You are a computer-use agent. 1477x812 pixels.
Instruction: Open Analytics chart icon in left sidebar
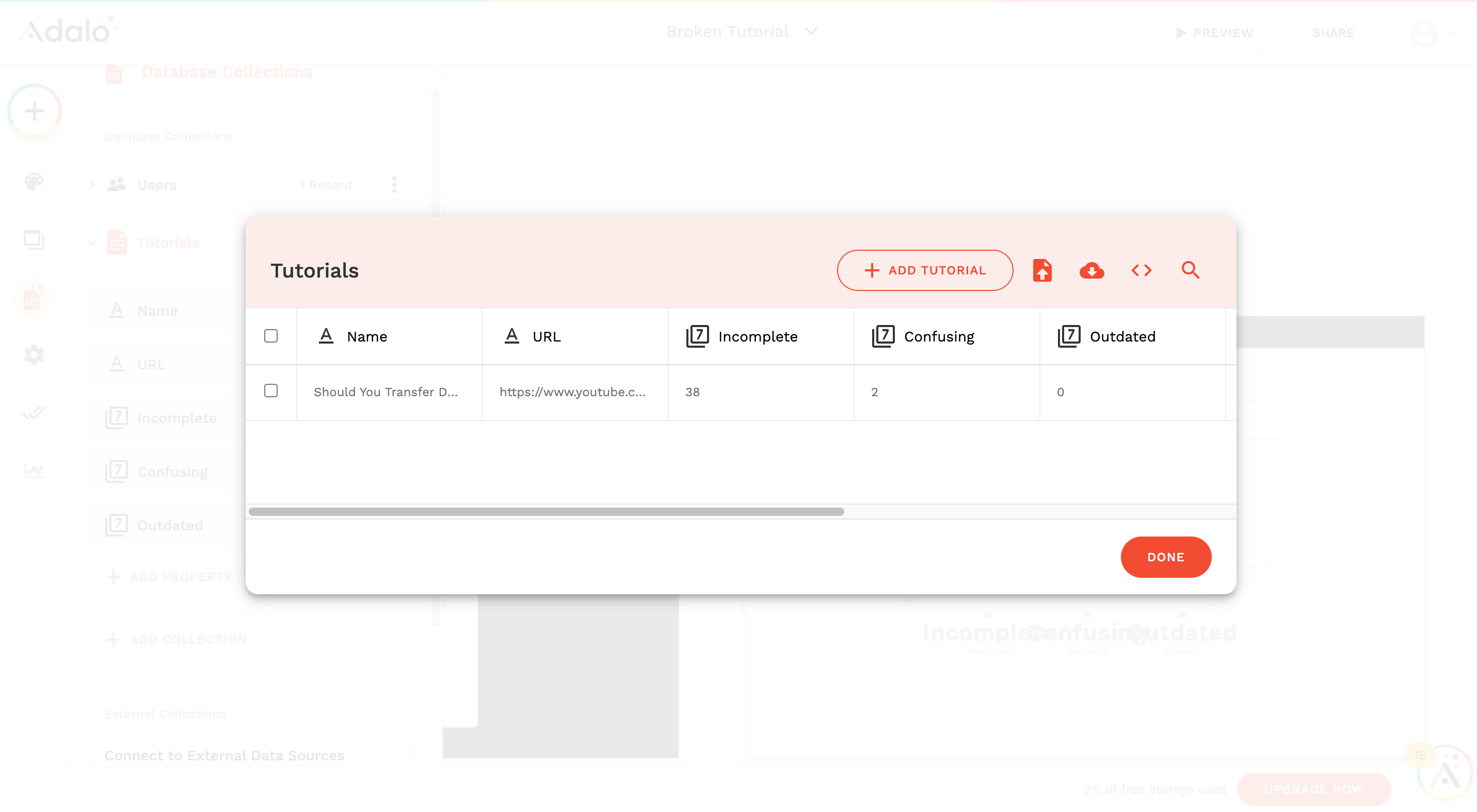click(x=34, y=470)
